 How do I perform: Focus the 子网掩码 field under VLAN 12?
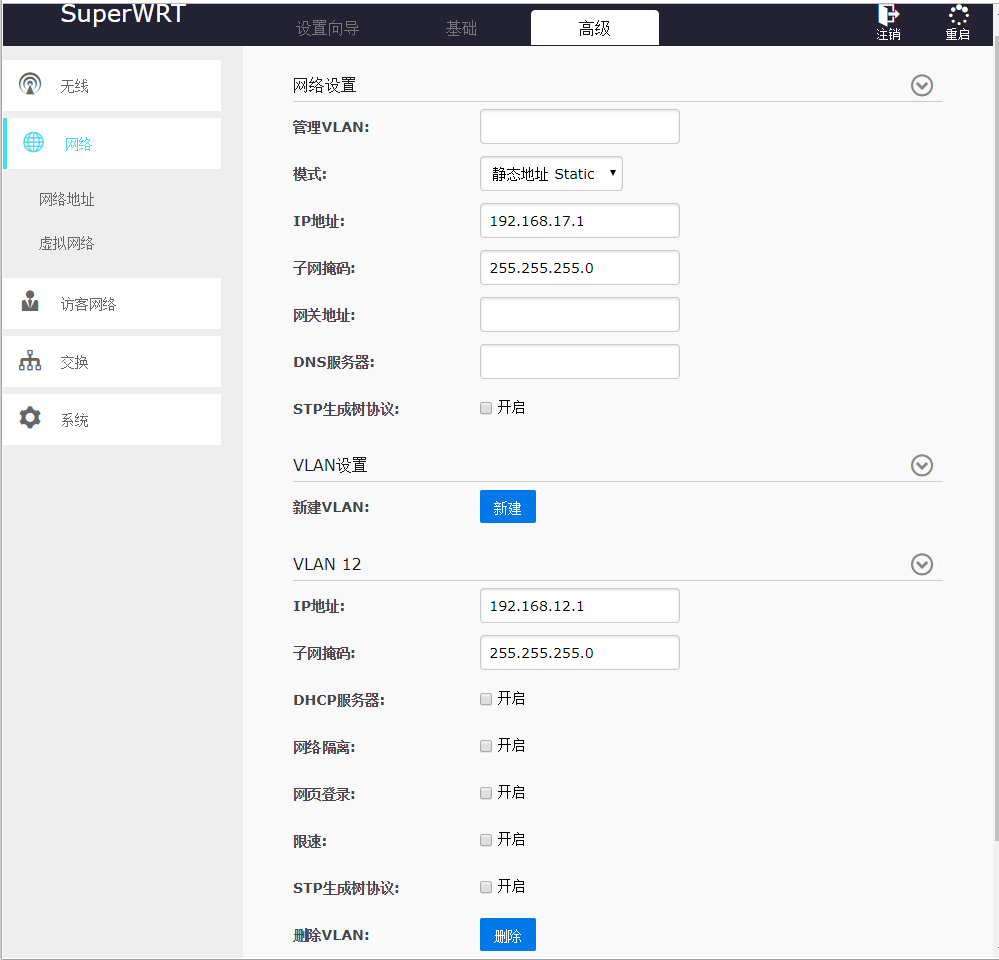pyautogui.click(x=580, y=653)
